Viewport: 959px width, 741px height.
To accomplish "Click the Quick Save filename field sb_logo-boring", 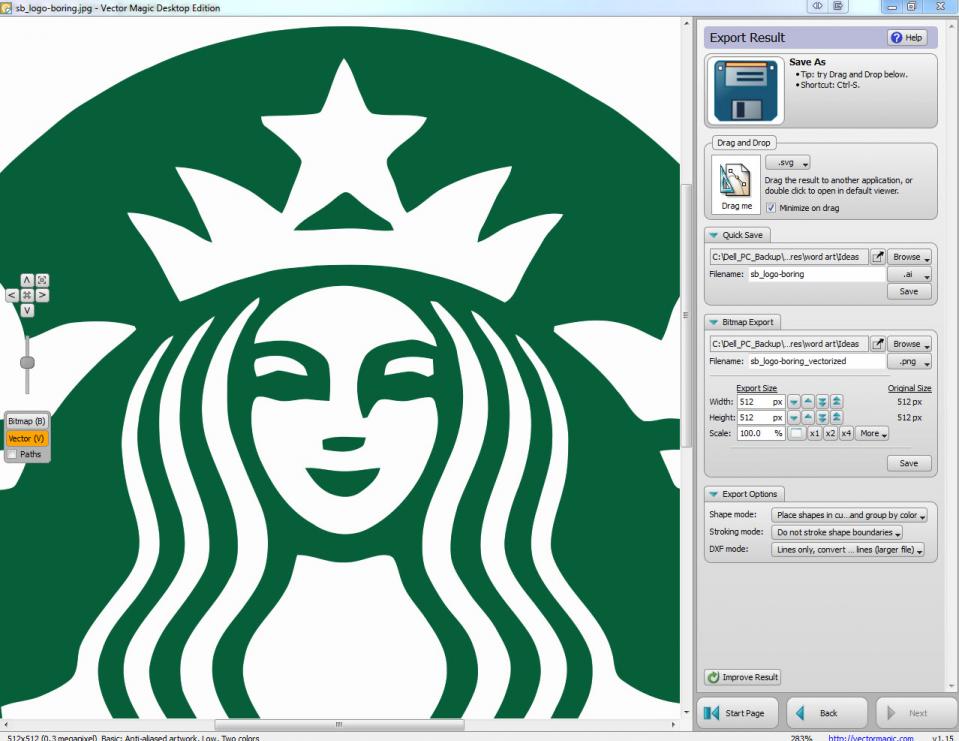I will 816,275.
